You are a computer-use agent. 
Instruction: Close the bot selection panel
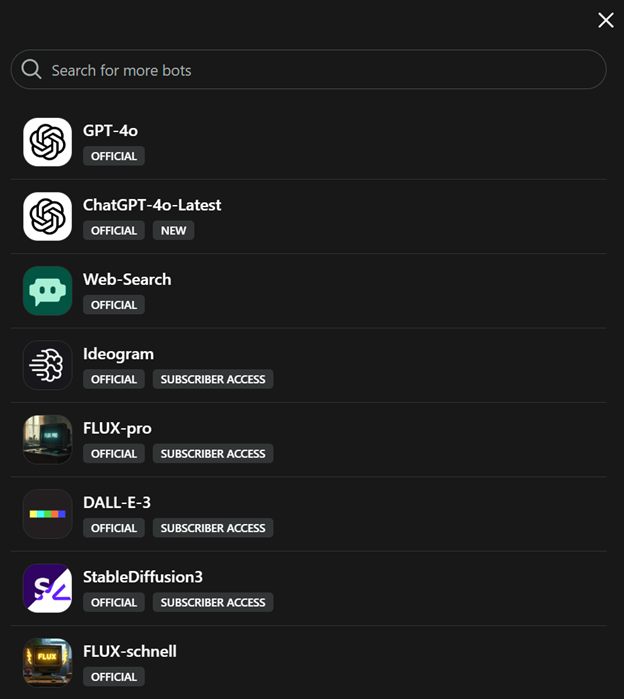605,20
